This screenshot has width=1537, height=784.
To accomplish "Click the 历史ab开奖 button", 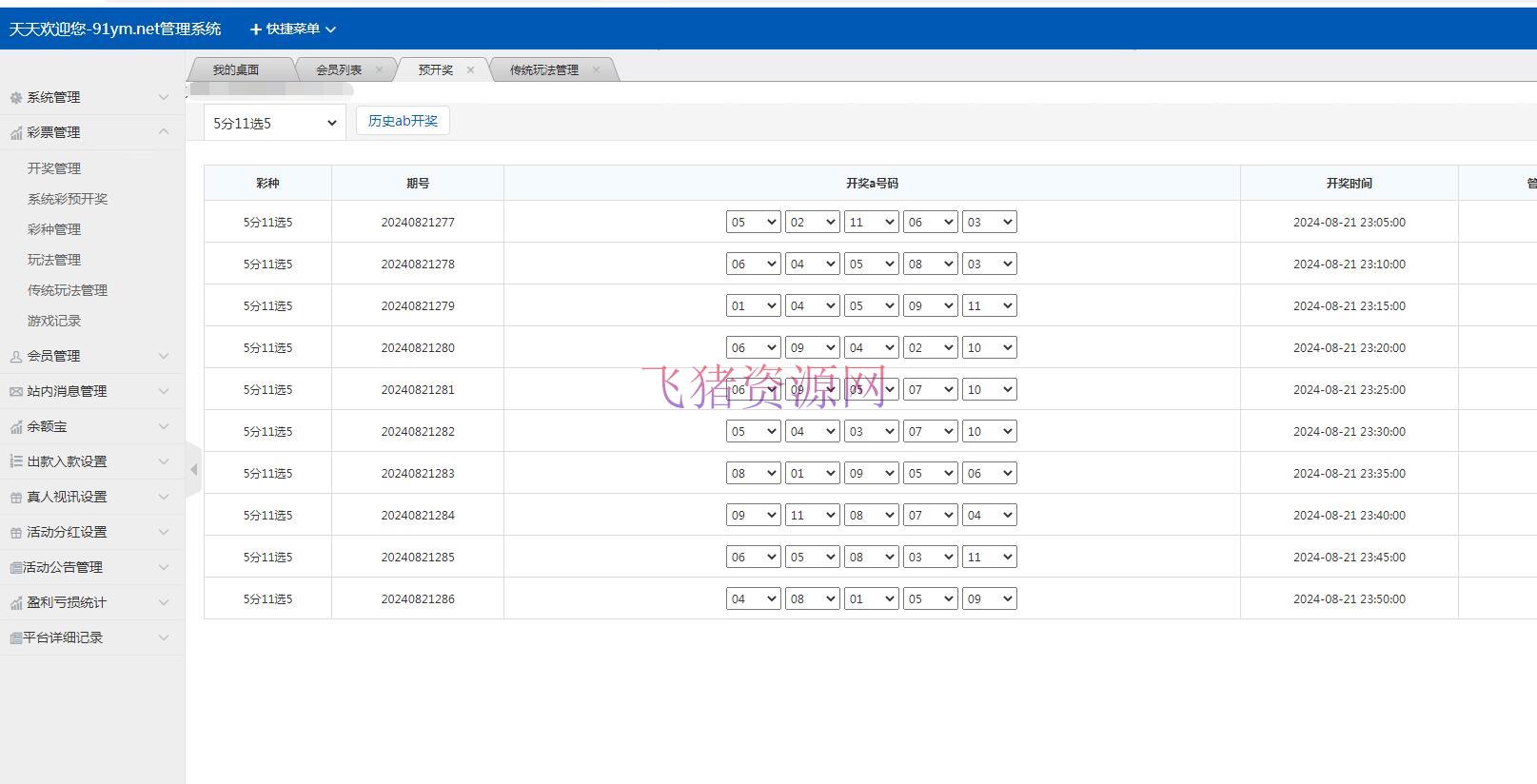I will pyautogui.click(x=403, y=121).
